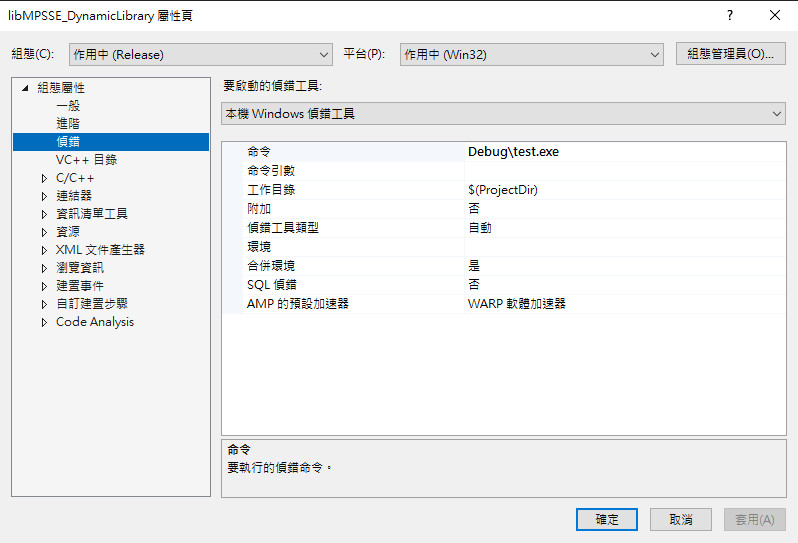Select the 命令引數 property row
The image size is (798, 543).
[503, 170]
